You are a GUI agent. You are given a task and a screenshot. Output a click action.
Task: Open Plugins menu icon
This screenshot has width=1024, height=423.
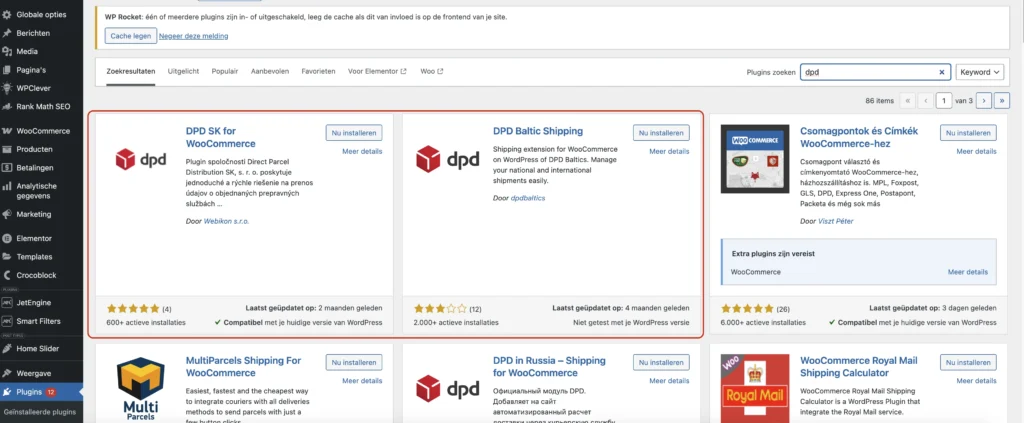click(7, 392)
